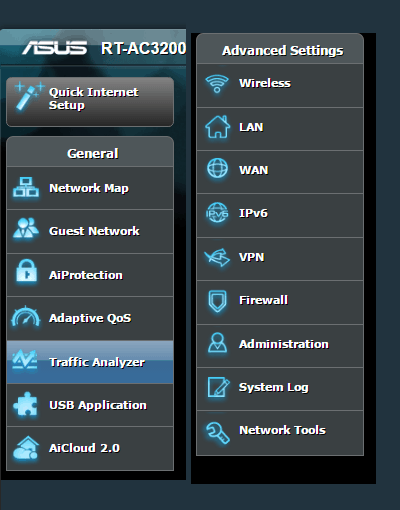
Task: Click the pencil notepad System Log icon
Action: pos(218,387)
